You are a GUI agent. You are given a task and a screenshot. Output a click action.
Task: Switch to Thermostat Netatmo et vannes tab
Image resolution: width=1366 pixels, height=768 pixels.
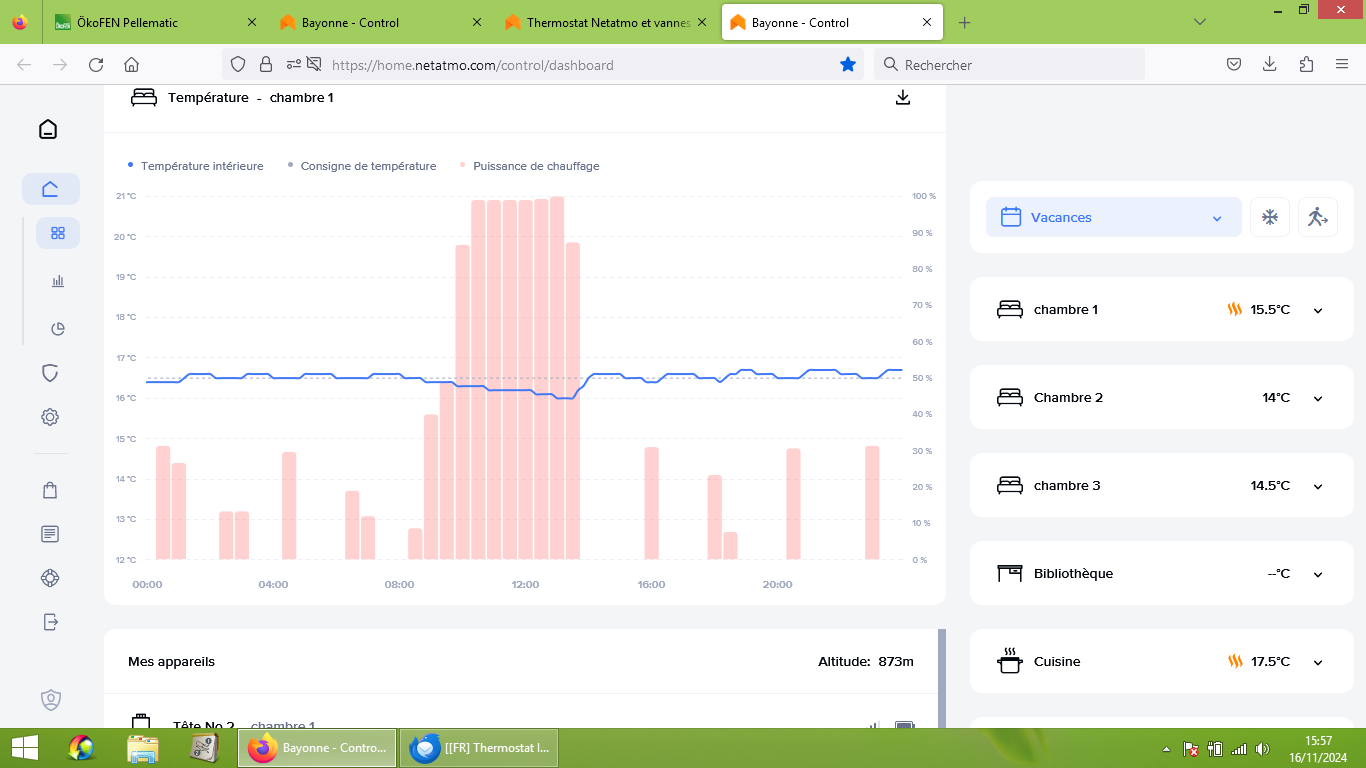coord(607,22)
